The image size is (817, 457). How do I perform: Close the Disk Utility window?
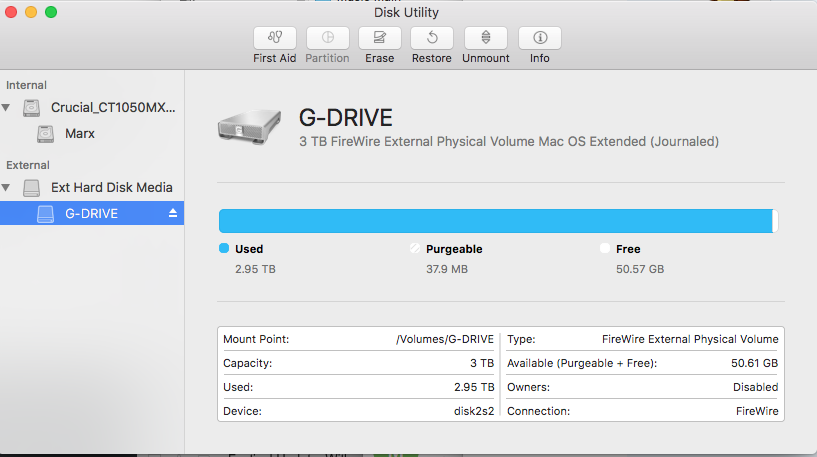[11, 12]
